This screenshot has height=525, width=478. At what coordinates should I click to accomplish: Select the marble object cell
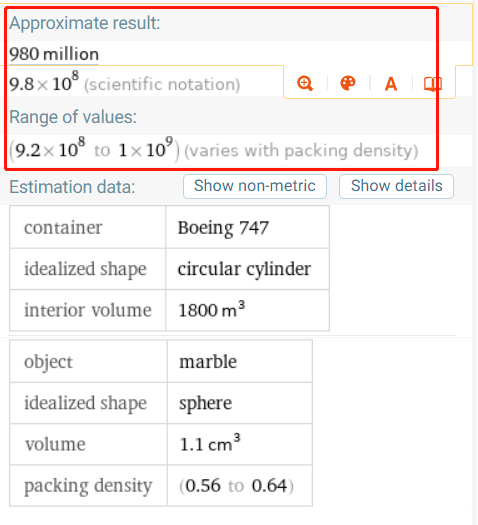pos(240,362)
